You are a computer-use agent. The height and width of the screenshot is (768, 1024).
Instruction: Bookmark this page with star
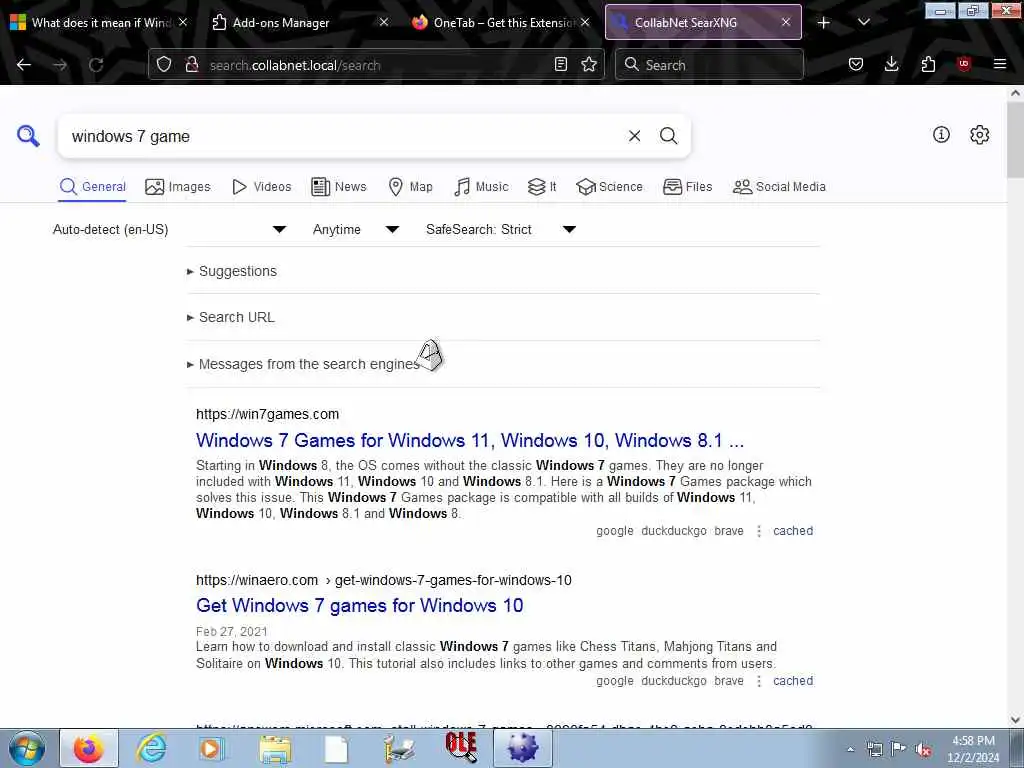pos(589,65)
